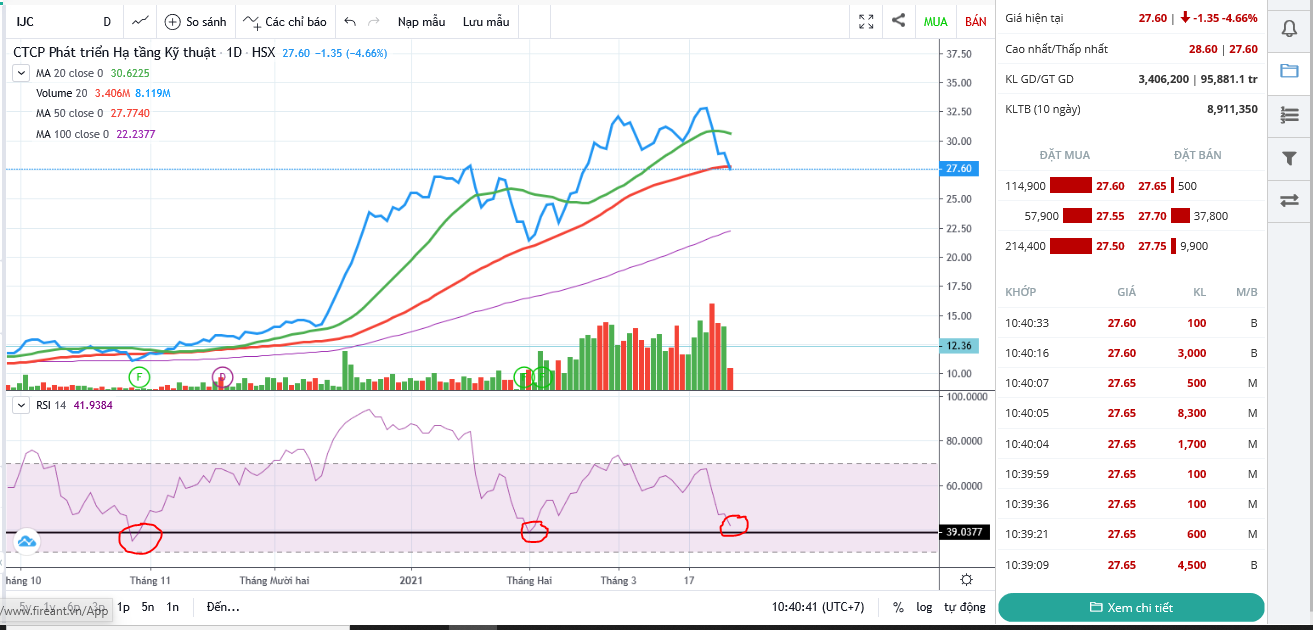Click 'Xem chi tiết' button
Screen dimensions: 1313x630
click(x=1131, y=607)
